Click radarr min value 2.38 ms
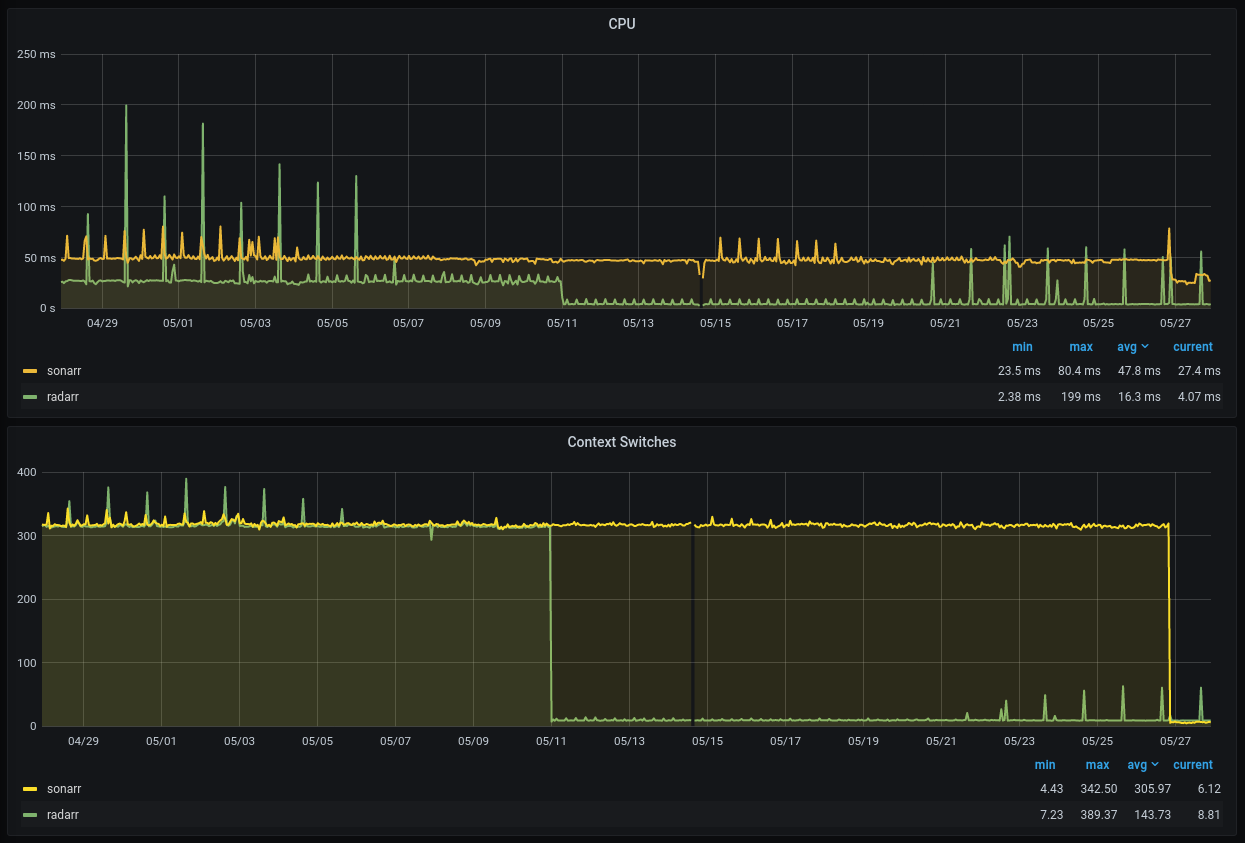 coord(1019,397)
